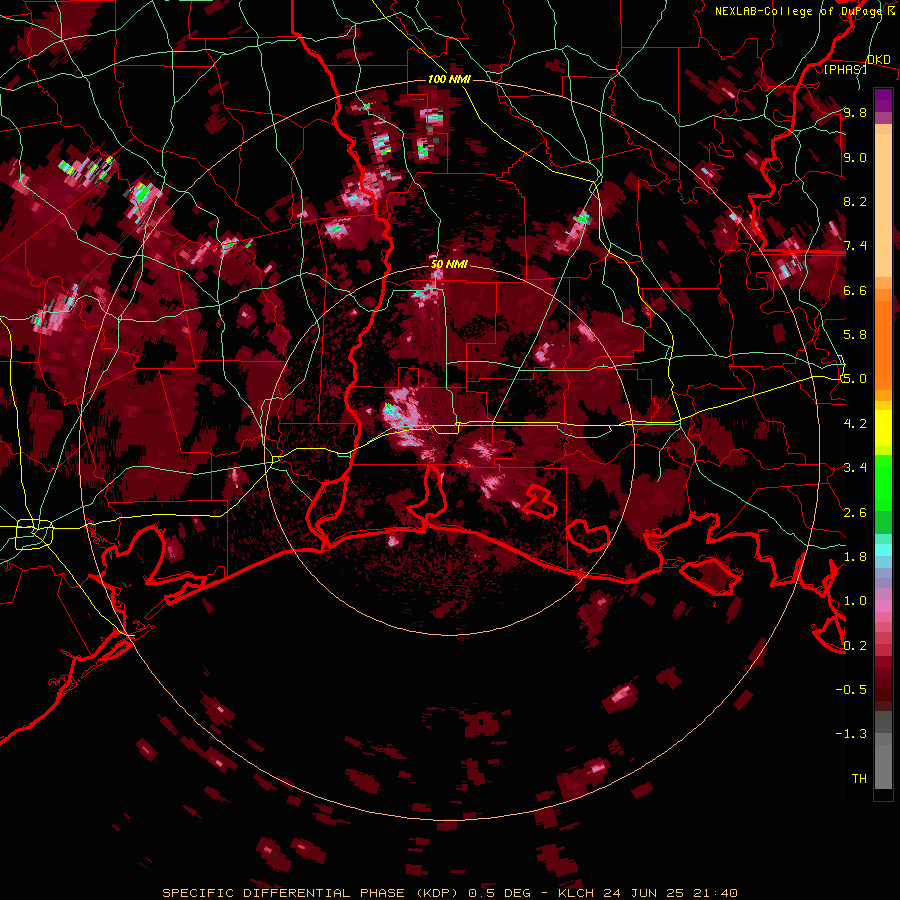This screenshot has width=900, height=900.
Task: Click the 8.2 legend value
Action: coord(855,201)
